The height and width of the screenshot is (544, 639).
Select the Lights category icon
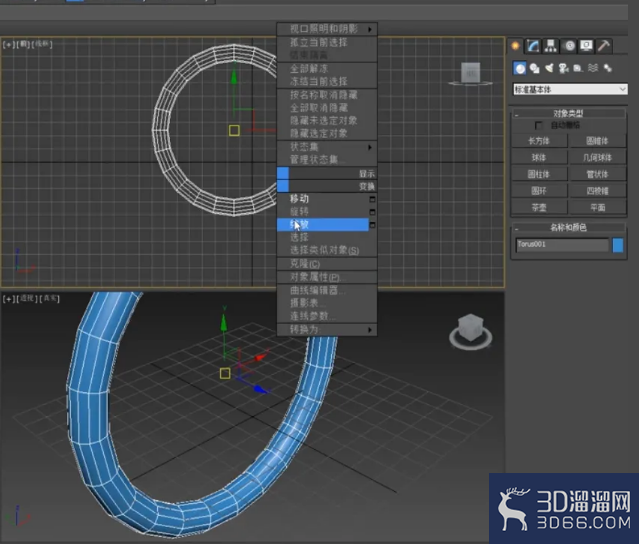[x=549, y=68]
